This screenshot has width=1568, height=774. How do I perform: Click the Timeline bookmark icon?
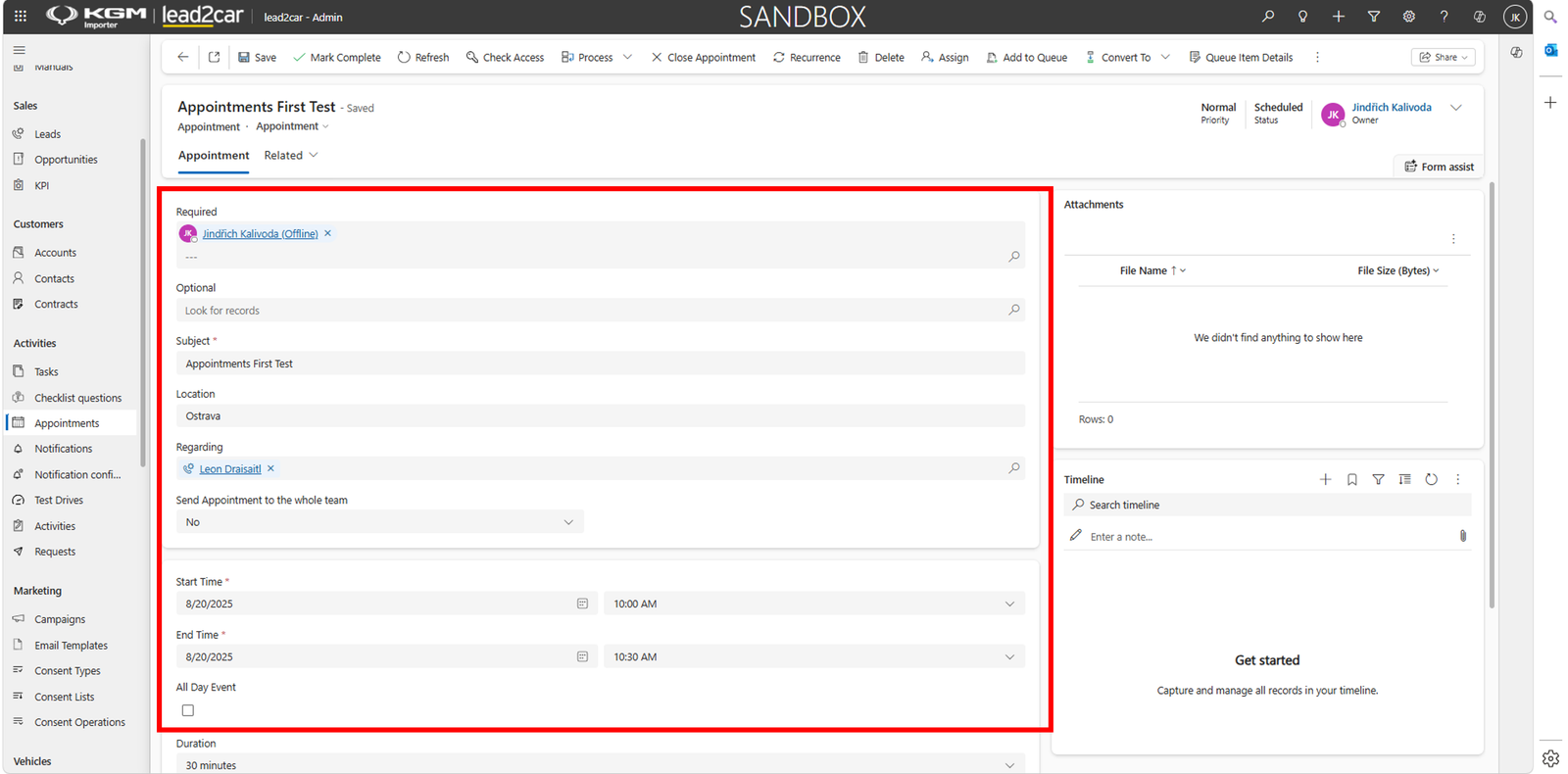pos(1351,479)
